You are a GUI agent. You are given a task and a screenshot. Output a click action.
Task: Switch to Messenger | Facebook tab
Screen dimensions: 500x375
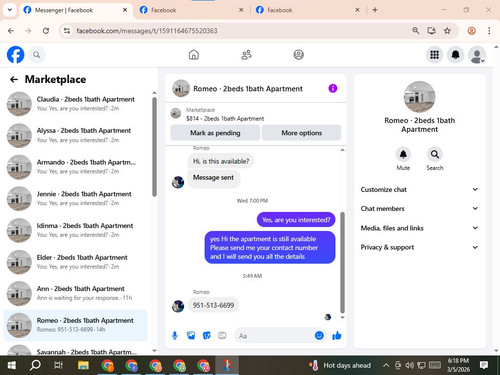tap(75, 10)
